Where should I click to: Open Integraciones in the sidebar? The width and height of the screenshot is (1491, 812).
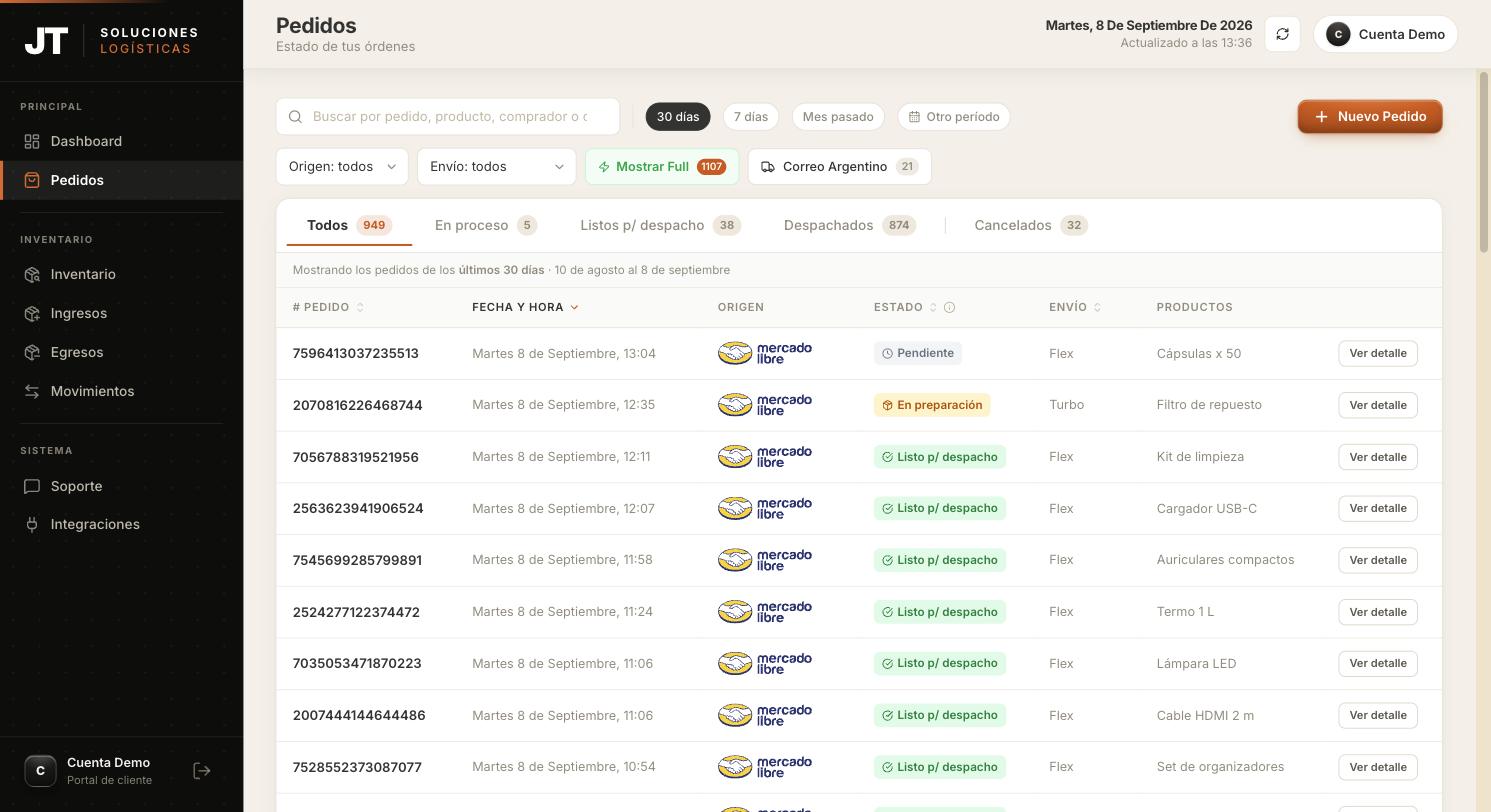click(121, 524)
